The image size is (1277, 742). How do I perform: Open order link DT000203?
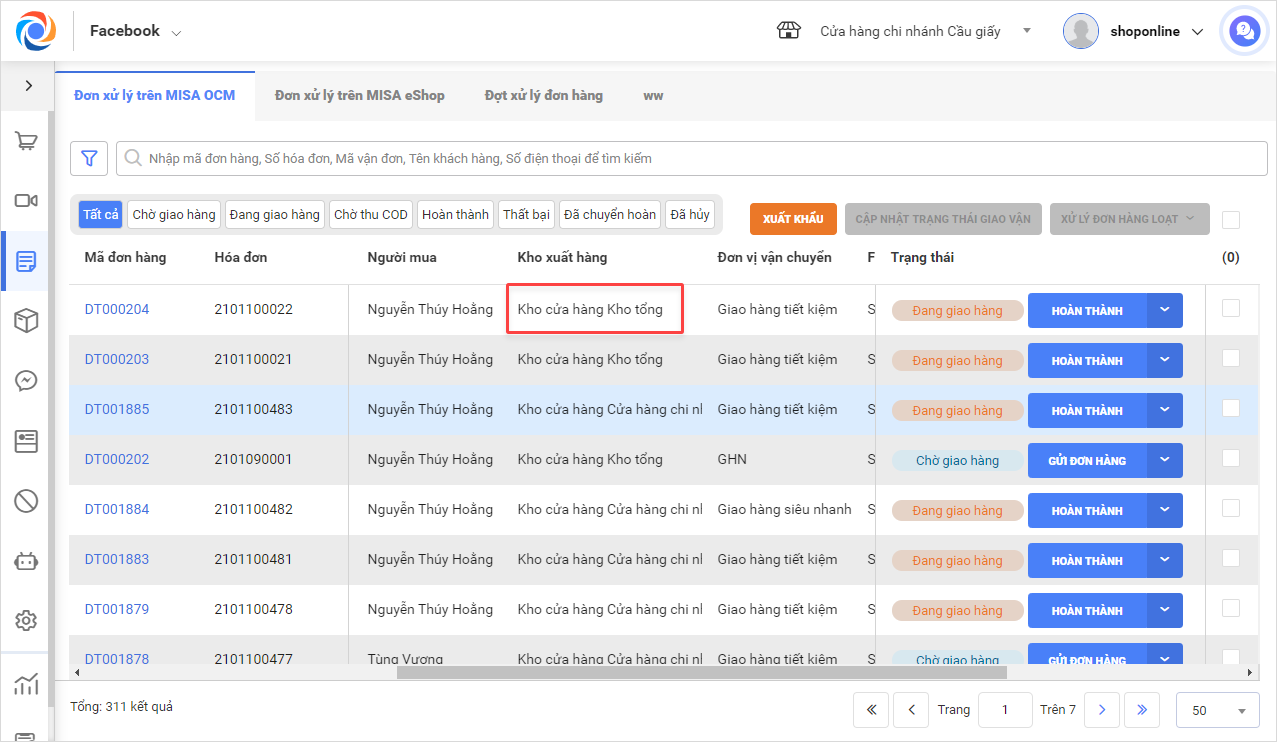(x=117, y=359)
